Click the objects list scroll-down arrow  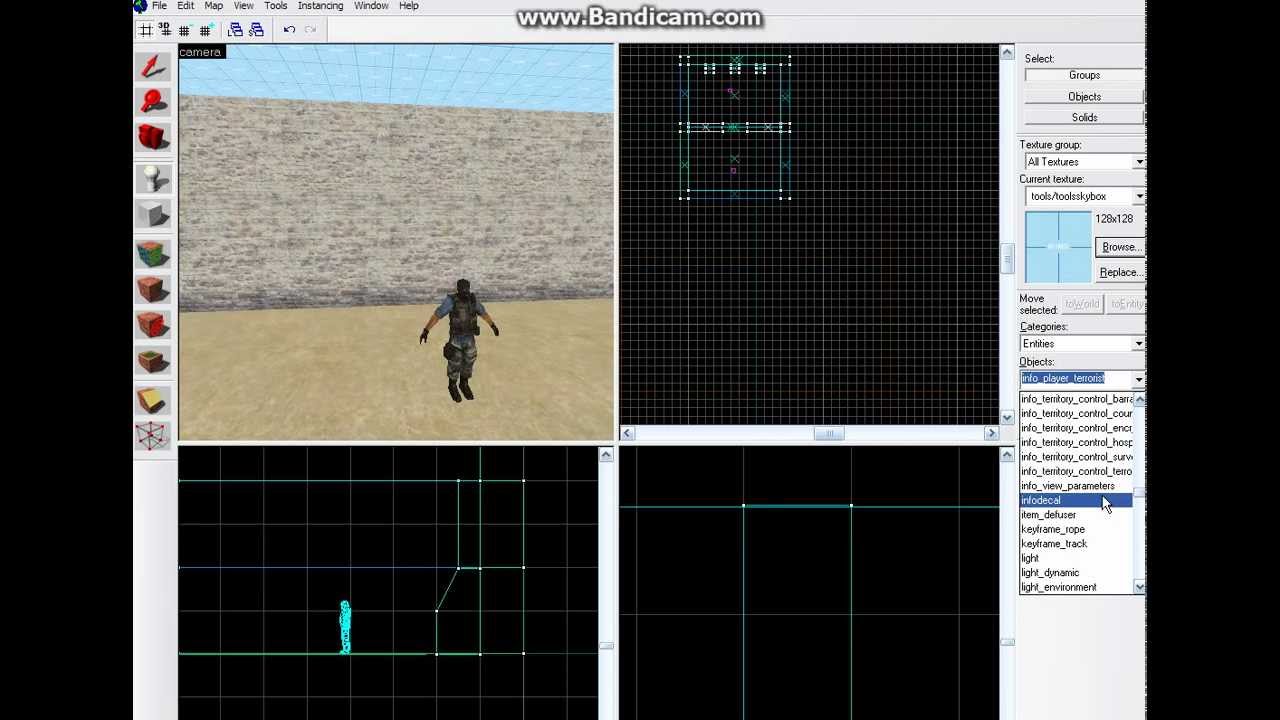(x=1139, y=588)
